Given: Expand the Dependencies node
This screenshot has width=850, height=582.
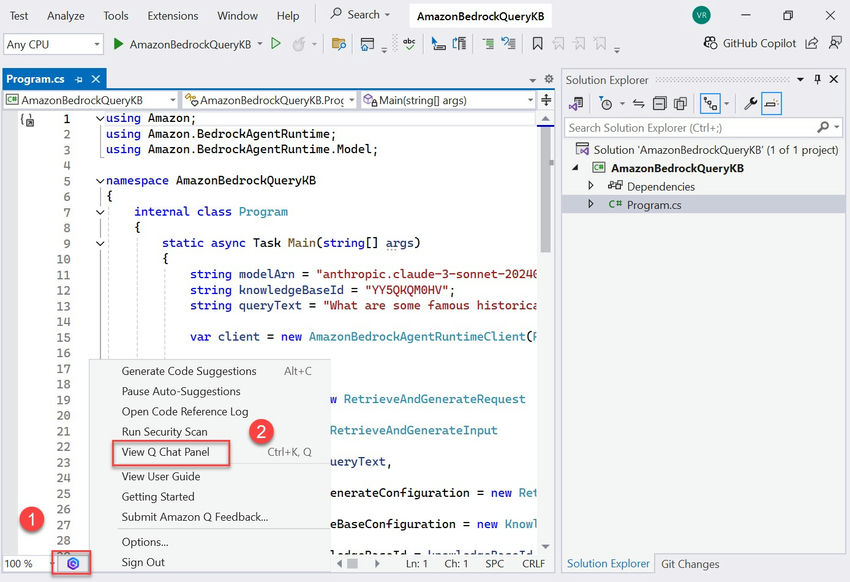Looking at the screenshot, I should coord(591,186).
